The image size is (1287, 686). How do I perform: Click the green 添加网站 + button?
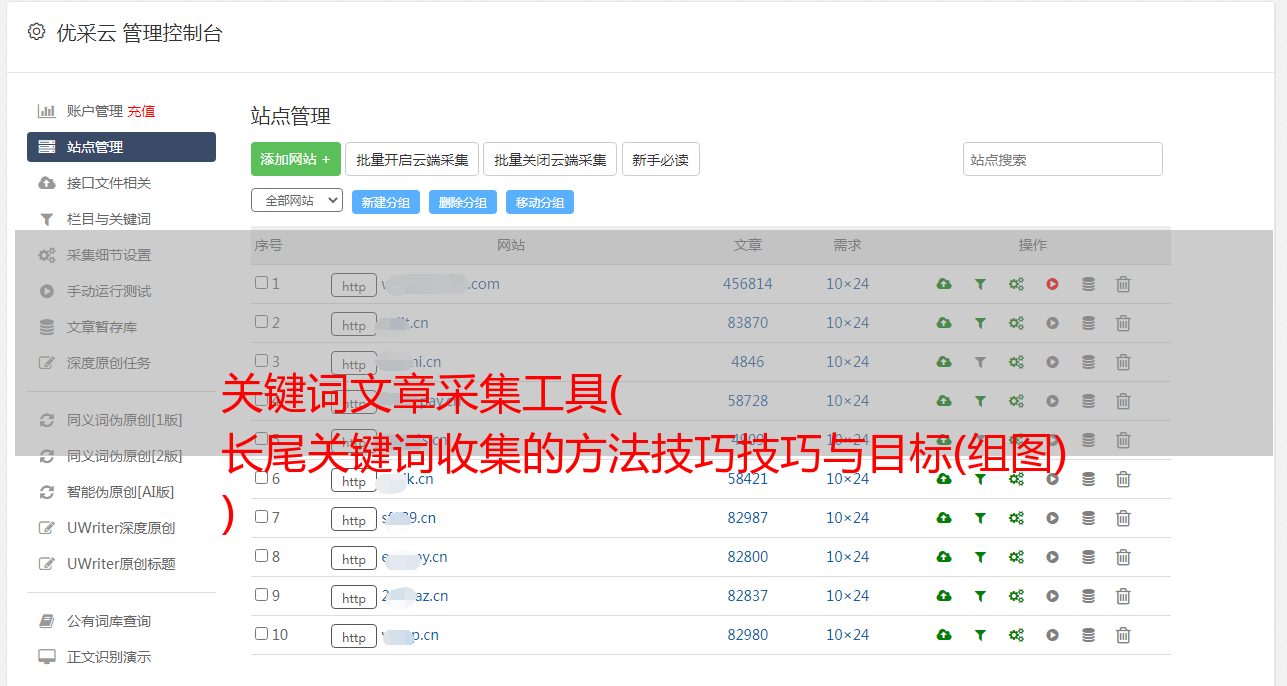click(296, 159)
